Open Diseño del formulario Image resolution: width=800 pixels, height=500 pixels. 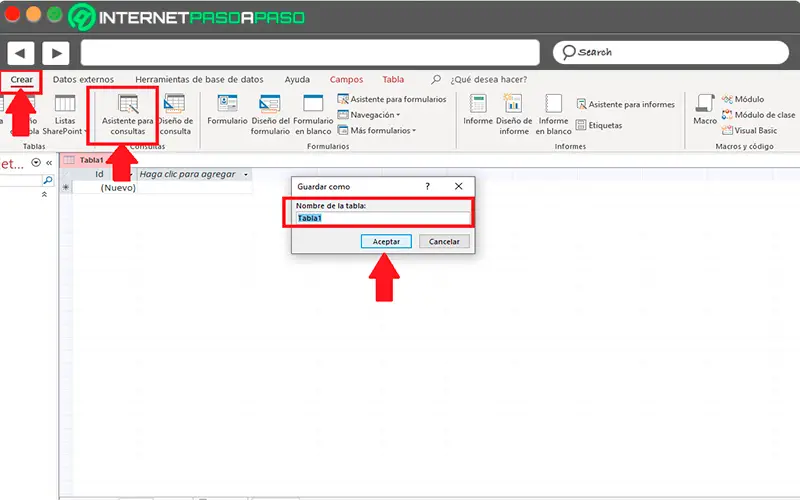click(x=270, y=115)
